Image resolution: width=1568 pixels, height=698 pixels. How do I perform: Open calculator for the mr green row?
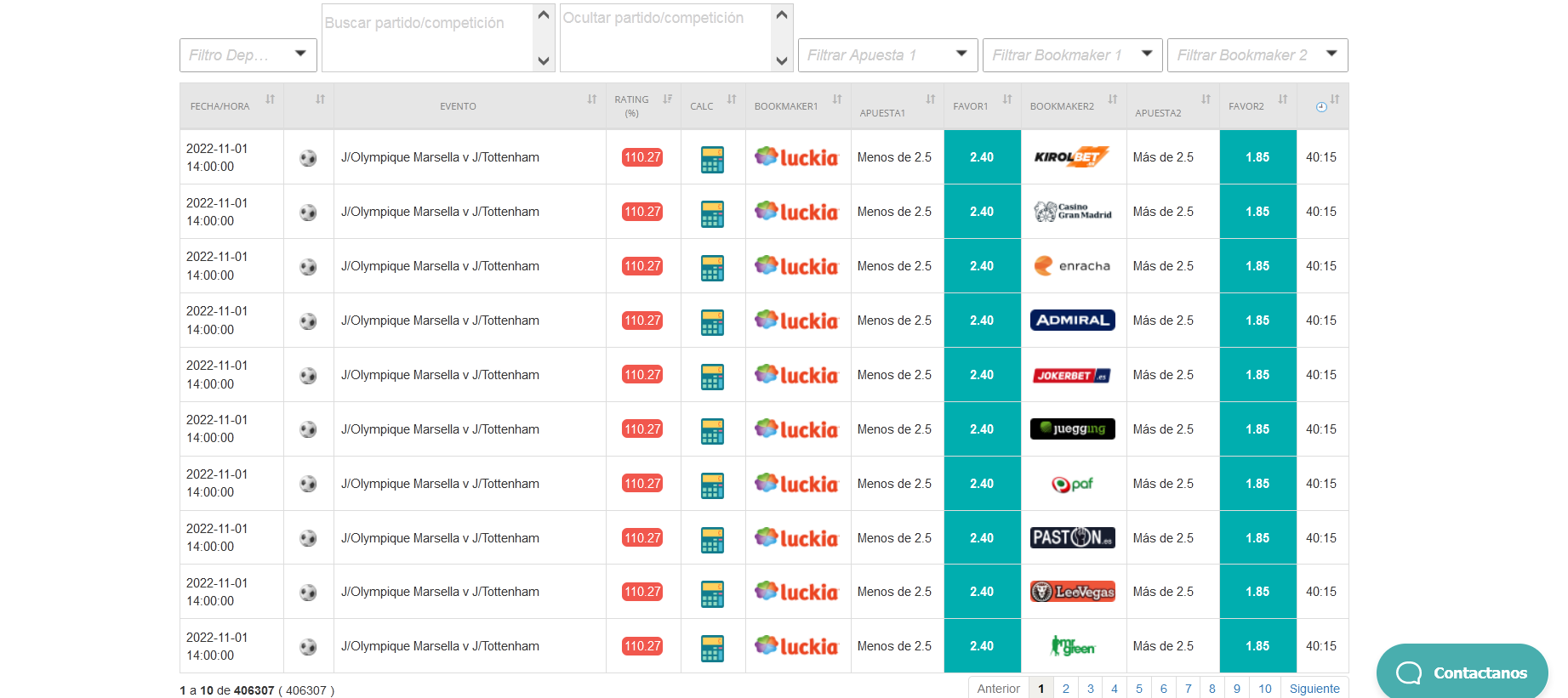point(712,648)
